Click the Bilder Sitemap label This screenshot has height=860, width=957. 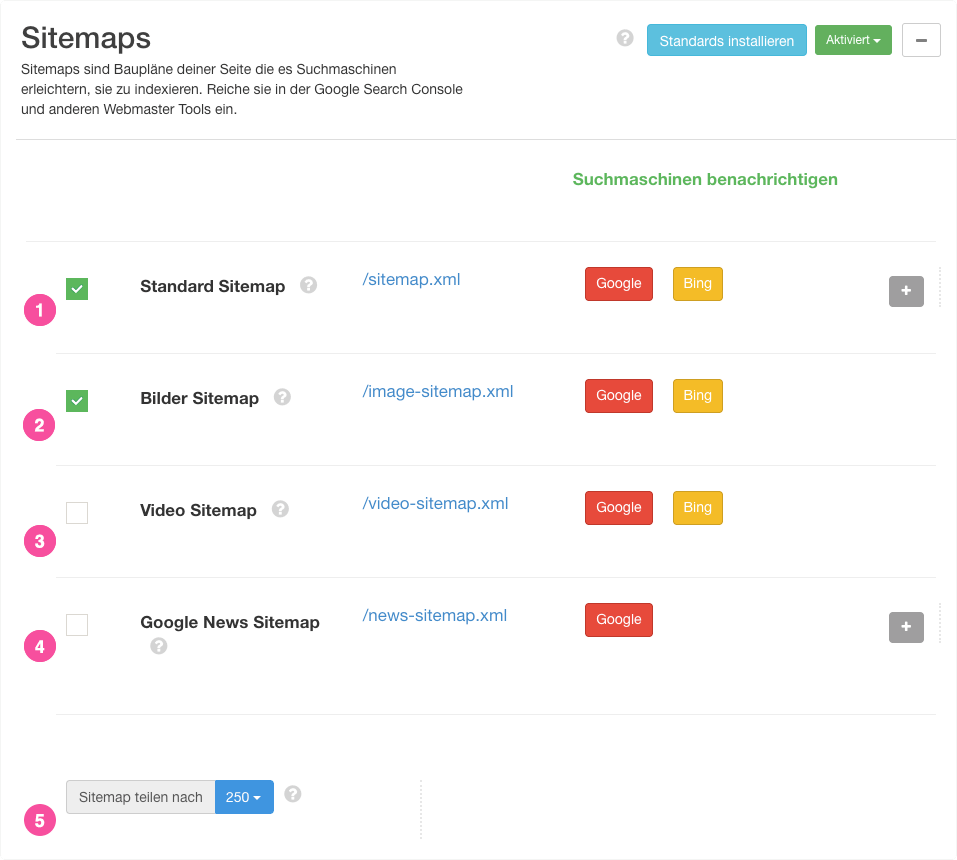pyautogui.click(x=200, y=399)
